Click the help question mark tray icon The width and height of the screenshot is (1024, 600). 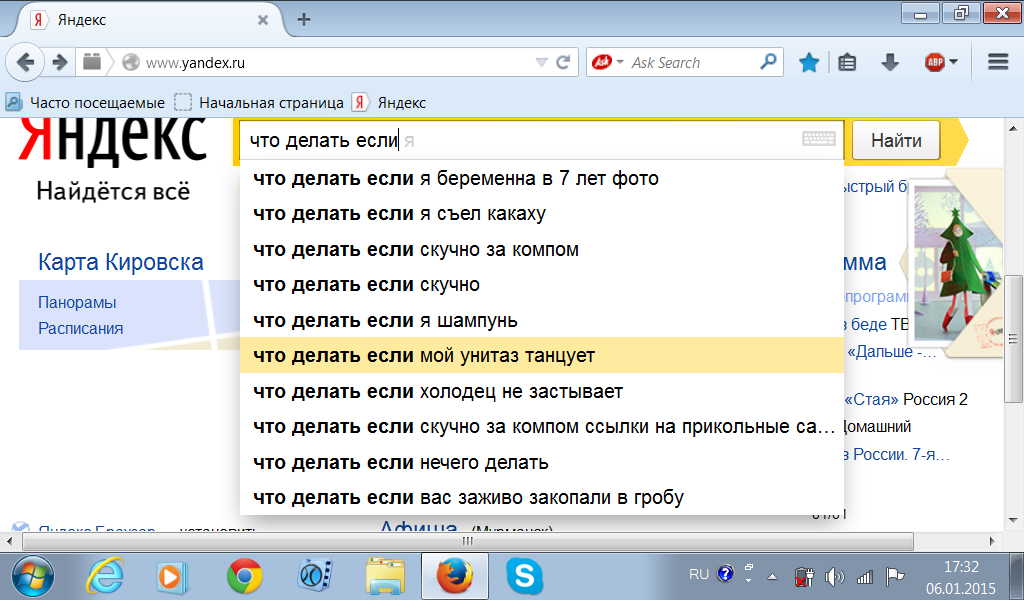pos(726,573)
